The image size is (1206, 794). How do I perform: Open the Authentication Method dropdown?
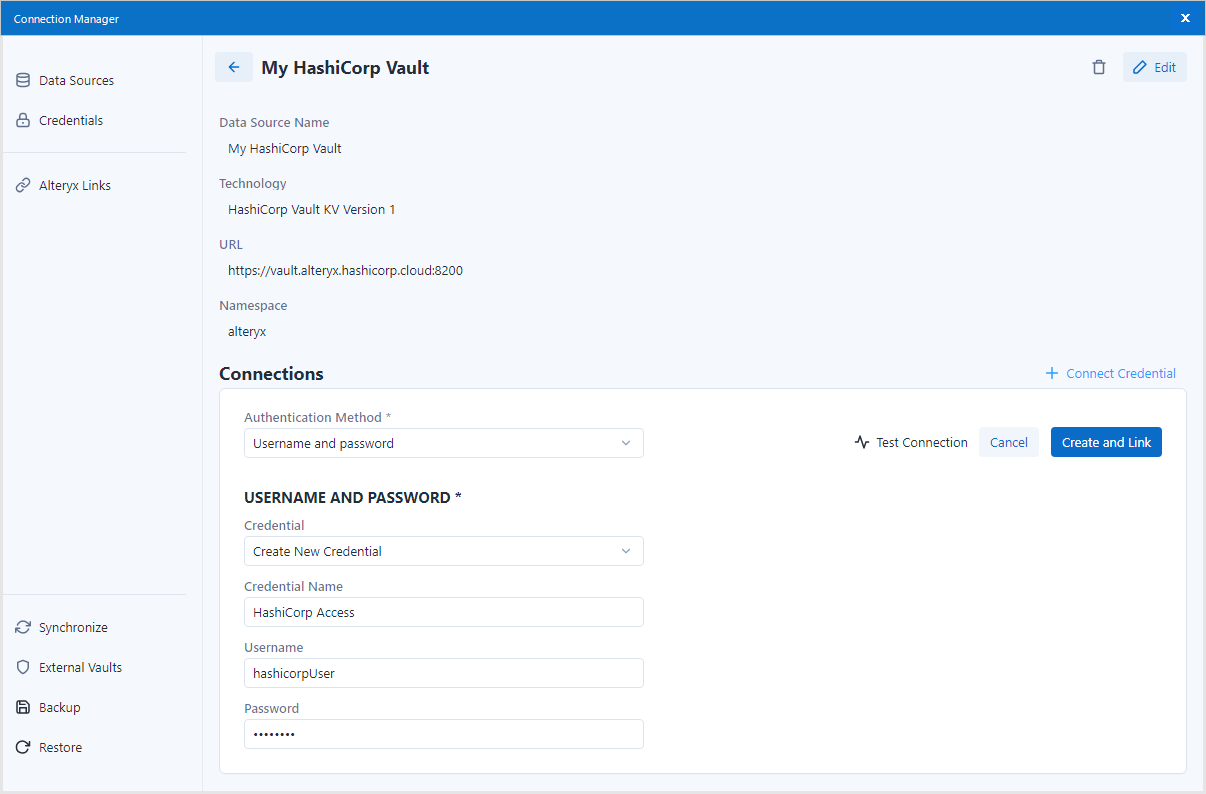pos(443,443)
